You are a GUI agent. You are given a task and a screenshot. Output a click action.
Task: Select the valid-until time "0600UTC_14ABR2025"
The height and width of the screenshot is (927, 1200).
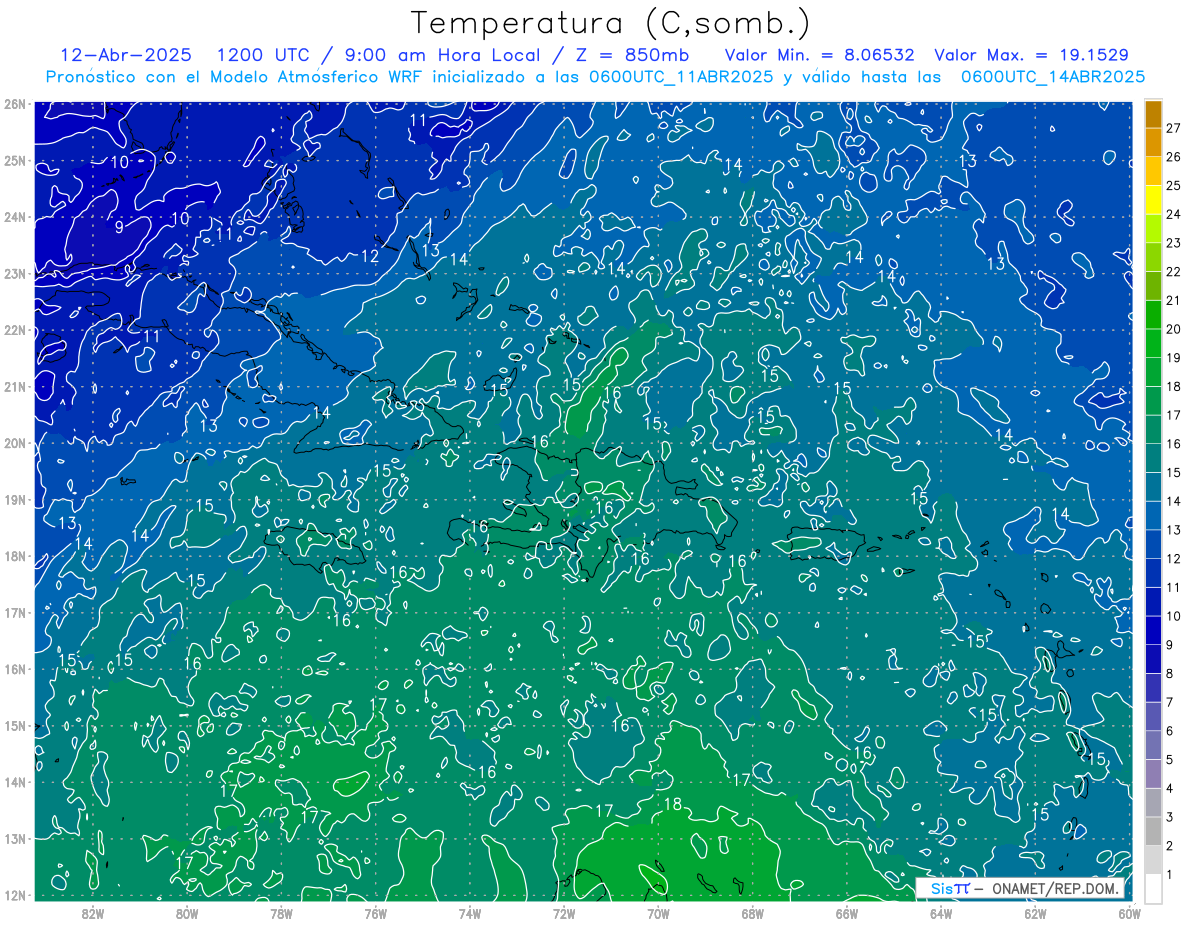(1052, 77)
